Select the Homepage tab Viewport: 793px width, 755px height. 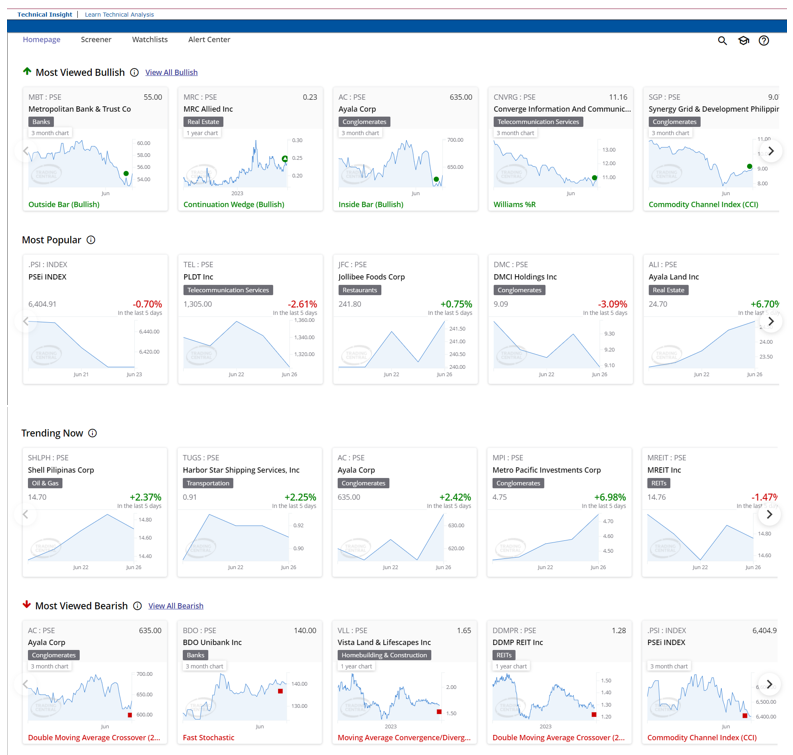pyautogui.click(x=41, y=39)
